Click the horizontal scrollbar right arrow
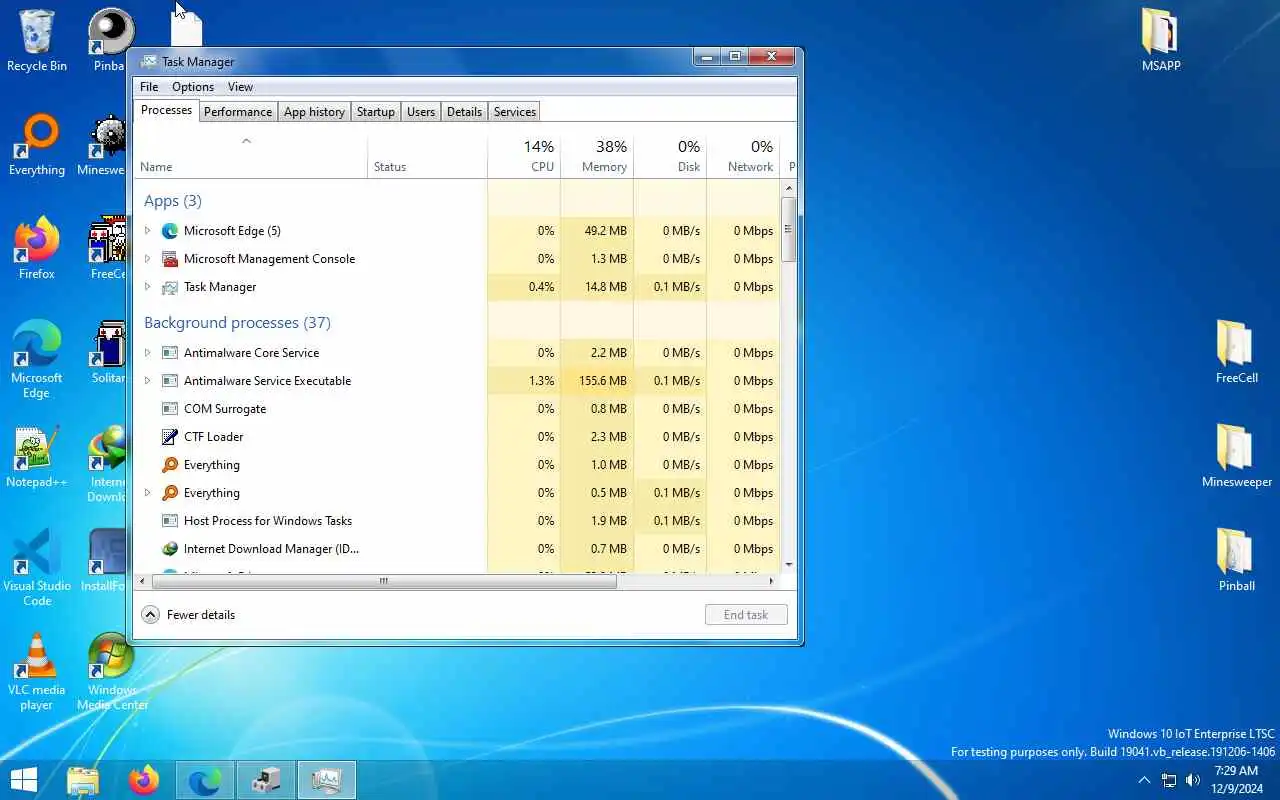The height and width of the screenshot is (800, 1280). tap(771, 581)
